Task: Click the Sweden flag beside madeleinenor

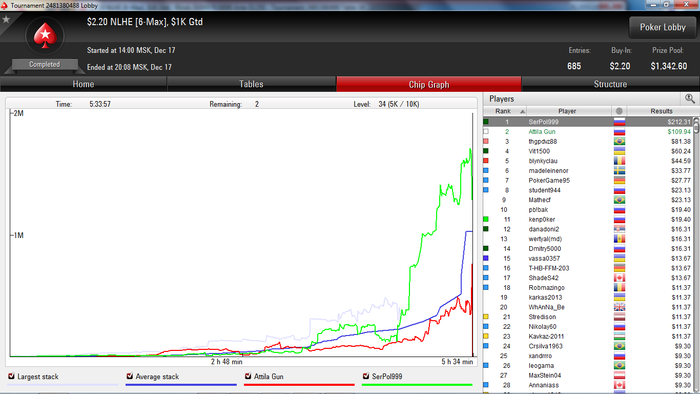Action: 619,171
